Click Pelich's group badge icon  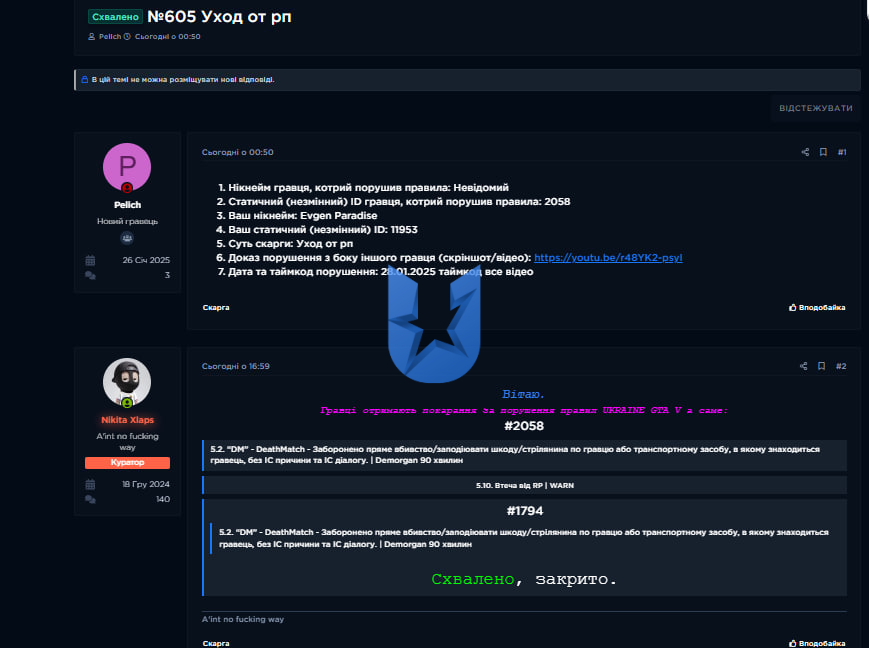127,238
